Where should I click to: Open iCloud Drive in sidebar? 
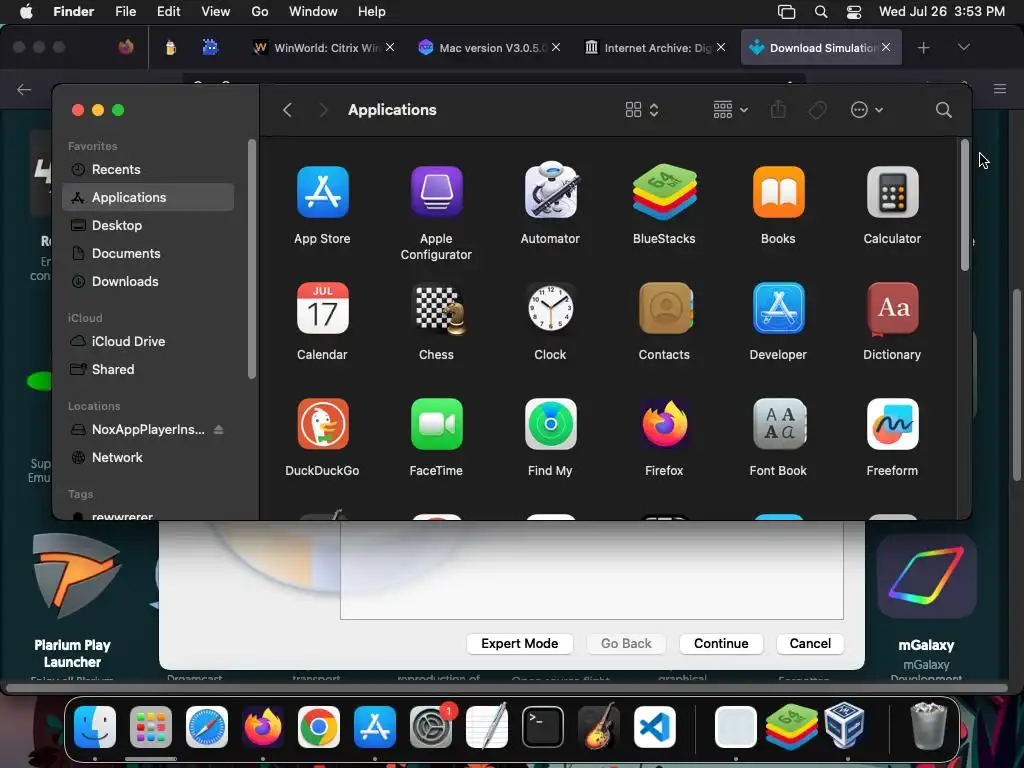[148, 341]
